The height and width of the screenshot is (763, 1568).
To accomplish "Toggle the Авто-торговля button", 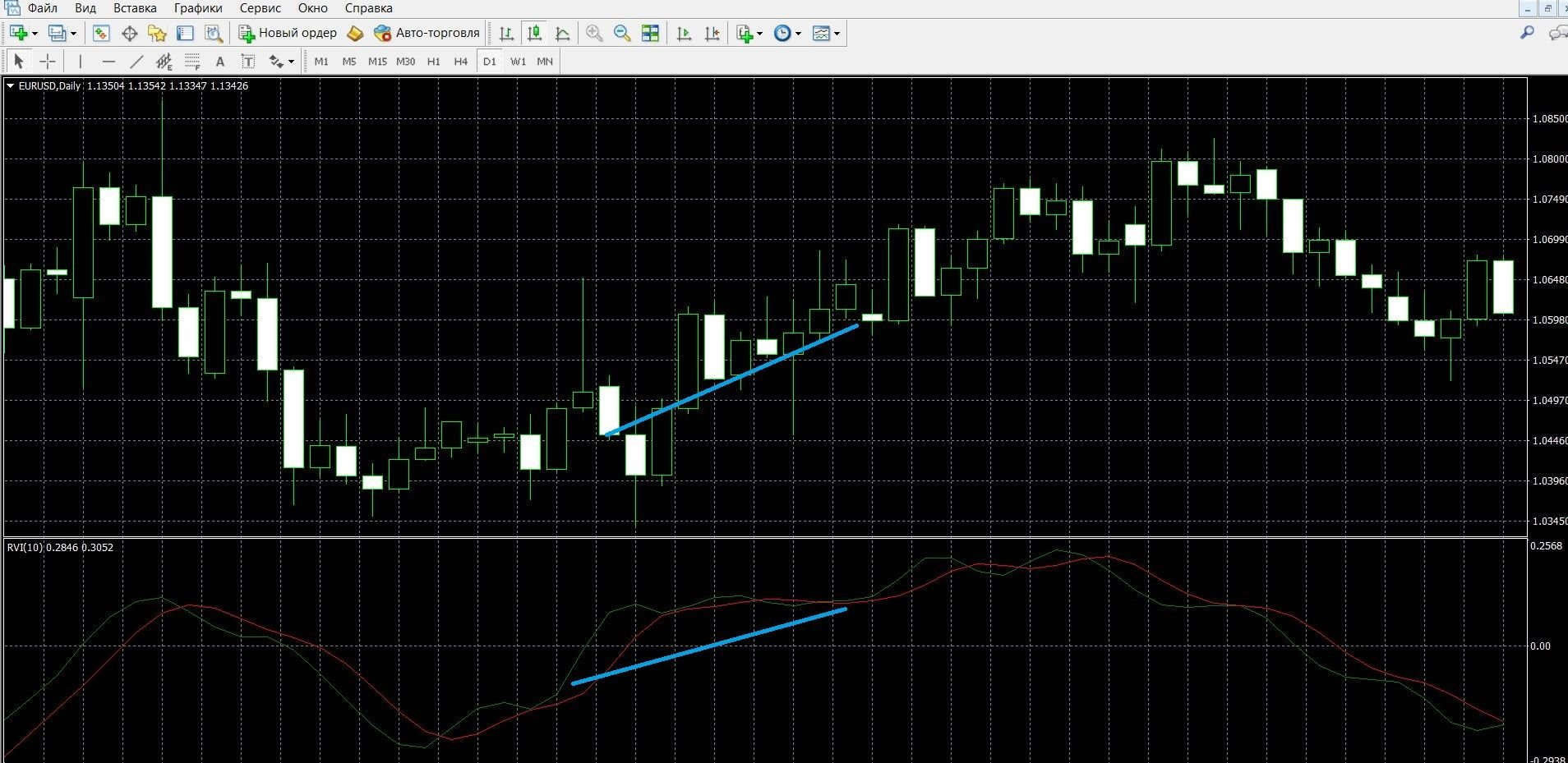I will pyautogui.click(x=426, y=34).
